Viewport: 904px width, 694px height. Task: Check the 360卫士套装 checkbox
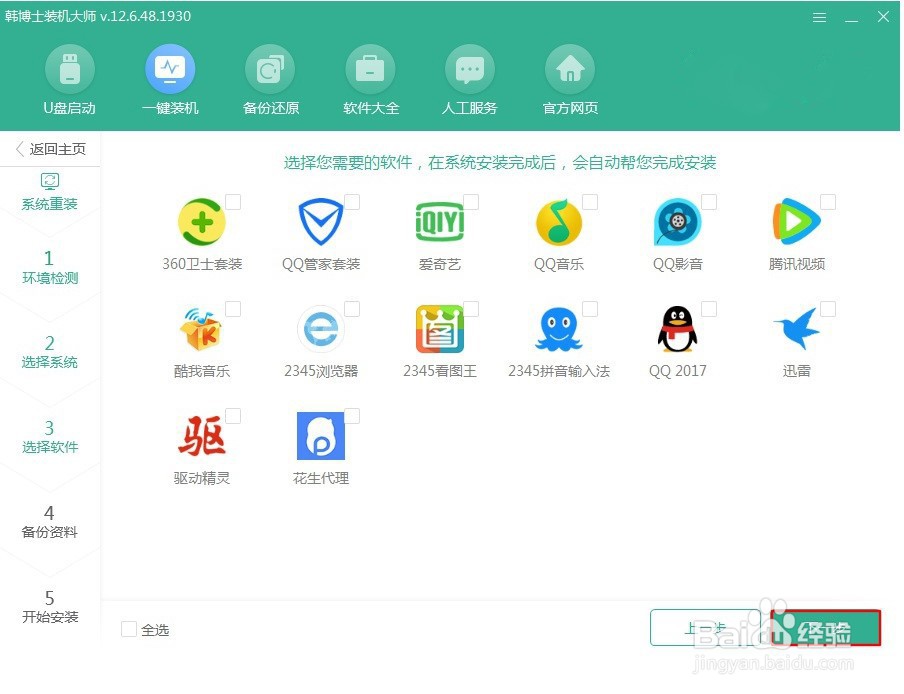click(233, 202)
